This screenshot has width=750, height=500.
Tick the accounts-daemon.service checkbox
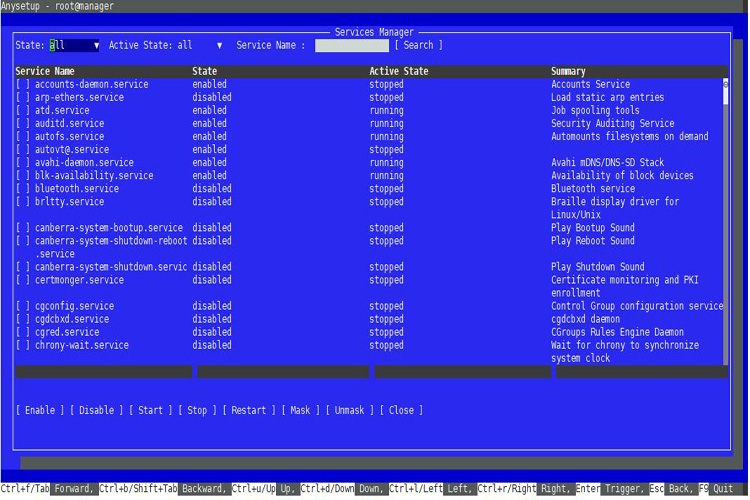coord(22,84)
